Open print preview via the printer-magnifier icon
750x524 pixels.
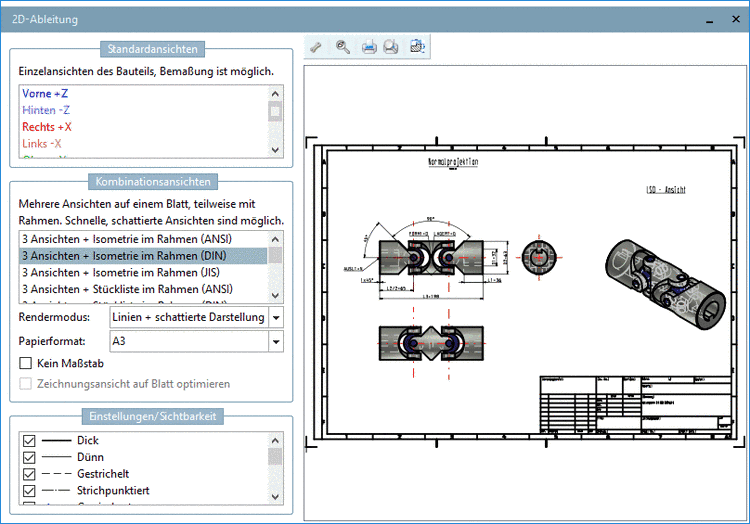(x=391, y=47)
